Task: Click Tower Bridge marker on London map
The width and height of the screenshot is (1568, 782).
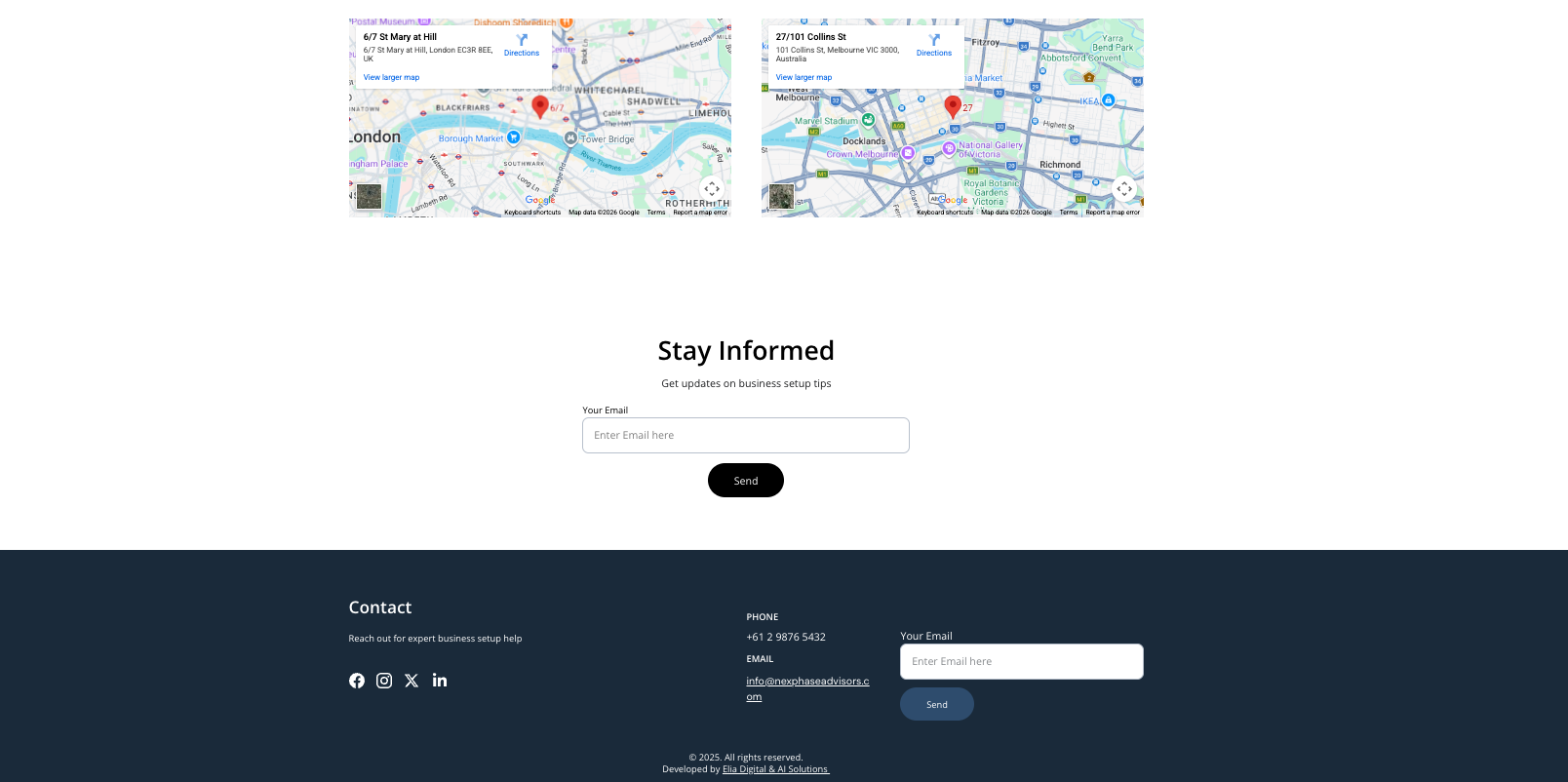Action: (571, 138)
